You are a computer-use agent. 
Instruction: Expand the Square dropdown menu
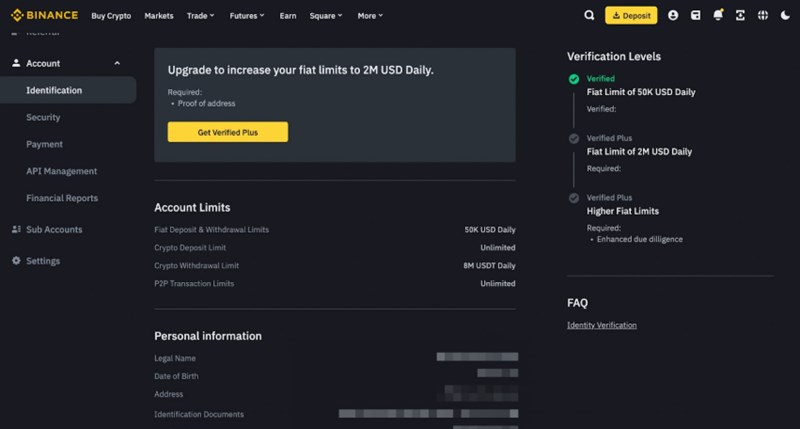(x=326, y=16)
